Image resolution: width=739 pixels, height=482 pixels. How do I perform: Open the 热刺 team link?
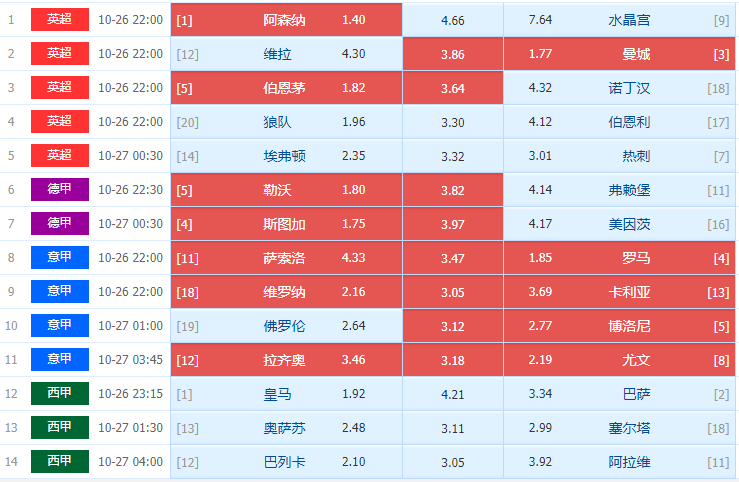tap(636, 155)
